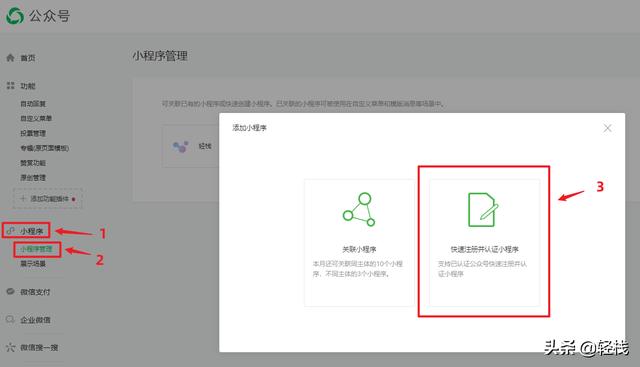Click the 关联小程序 card title
Image resolution: width=640 pixels, height=367 pixels.
pyautogui.click(x=359, y=249)
